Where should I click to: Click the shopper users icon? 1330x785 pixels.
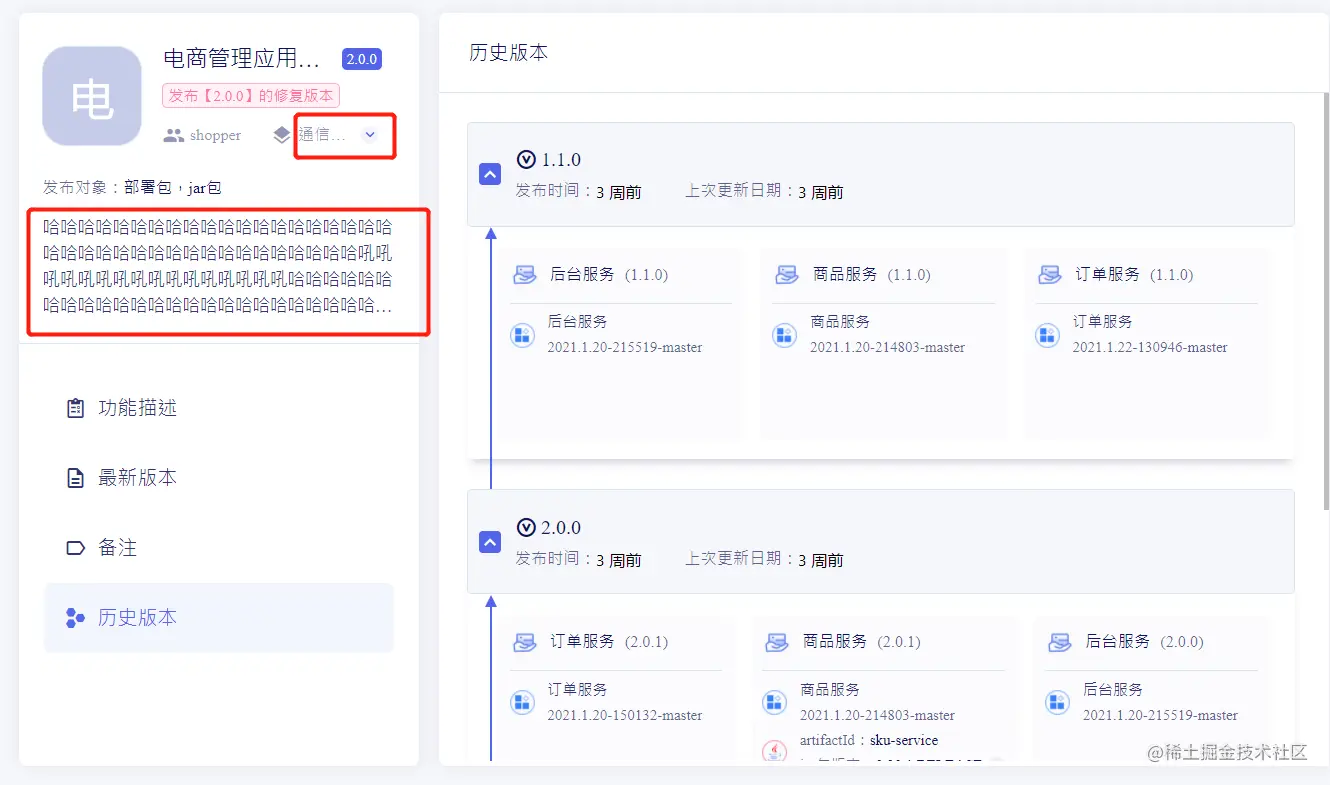tap(174, 135)
